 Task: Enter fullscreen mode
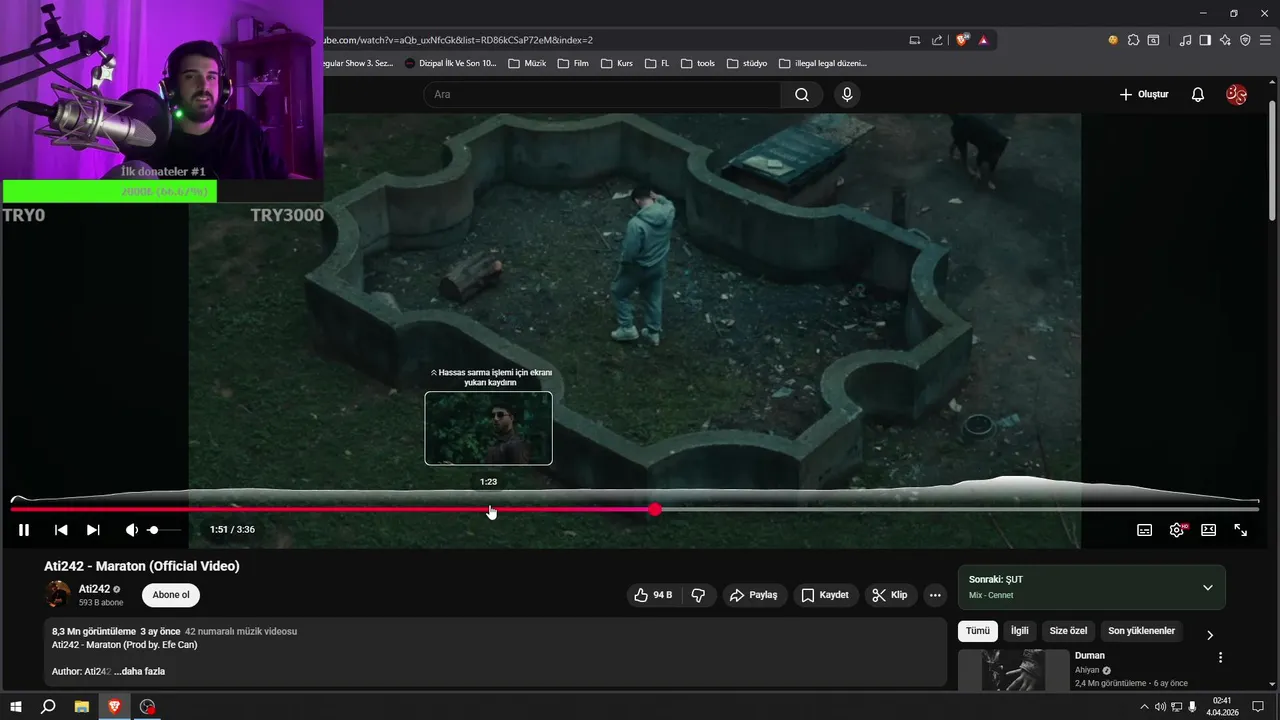(1240, 530)
